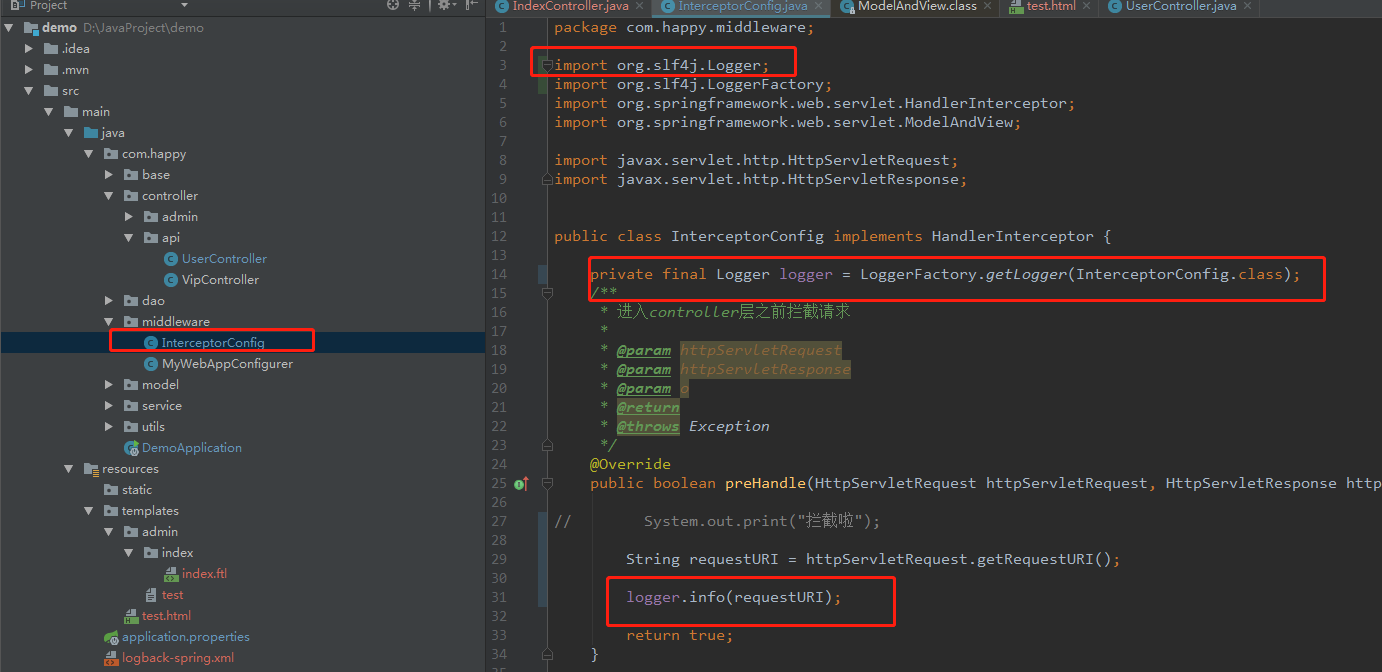Select logback-spring.xml file
This screenshot has width=1382, height=672.
click(178, 658)
